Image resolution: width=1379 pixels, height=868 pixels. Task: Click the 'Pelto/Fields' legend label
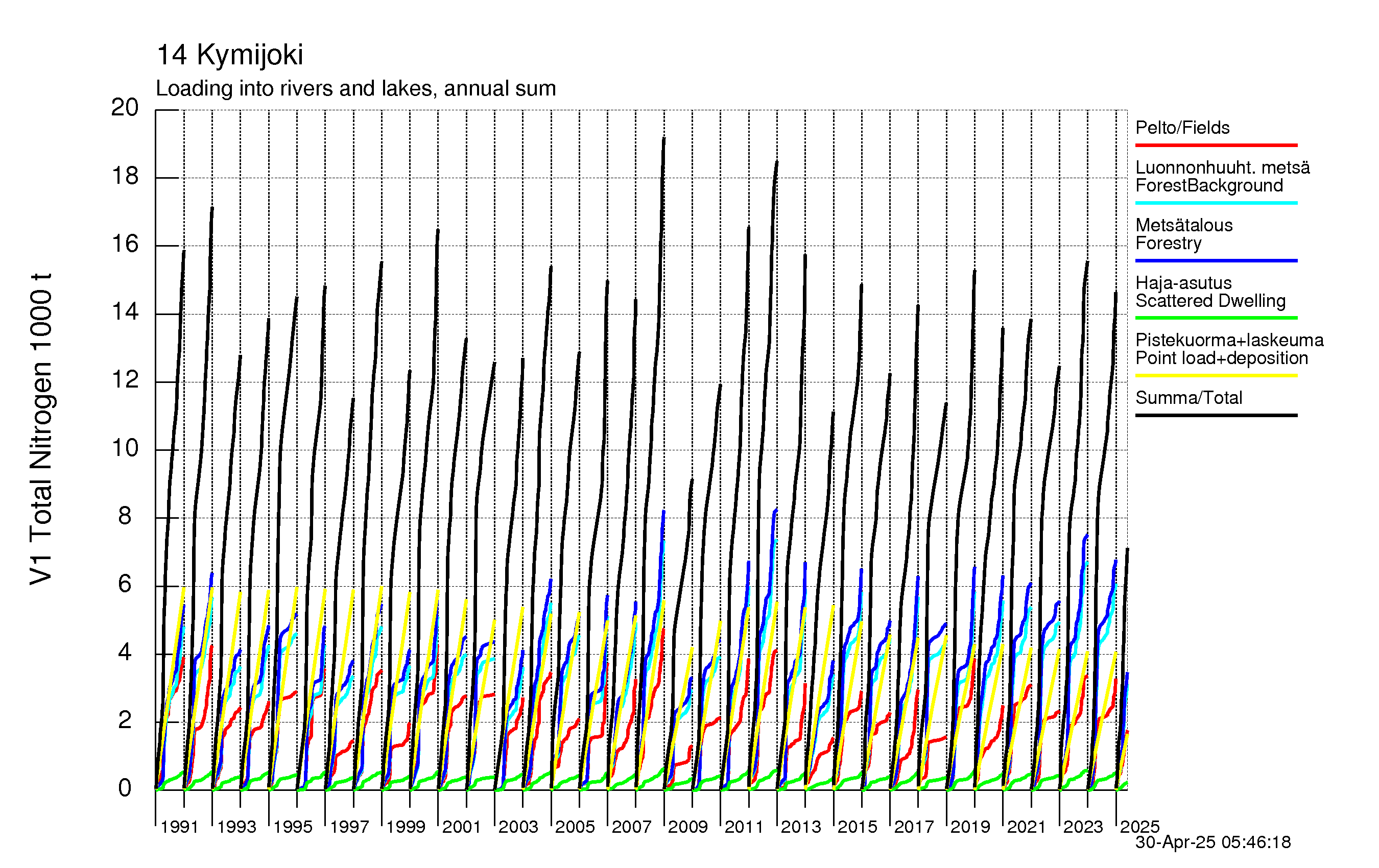(1182, 128)
